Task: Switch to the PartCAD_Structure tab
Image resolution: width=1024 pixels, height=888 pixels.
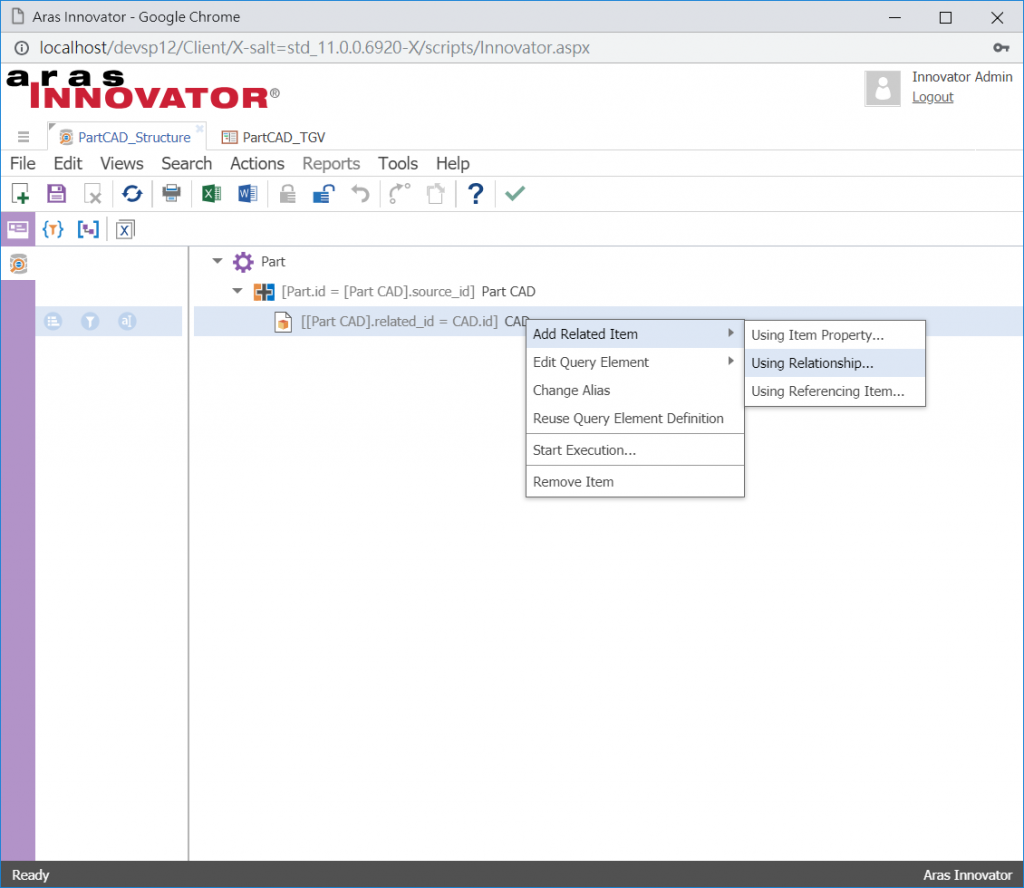Action: [x=127, y=137]
